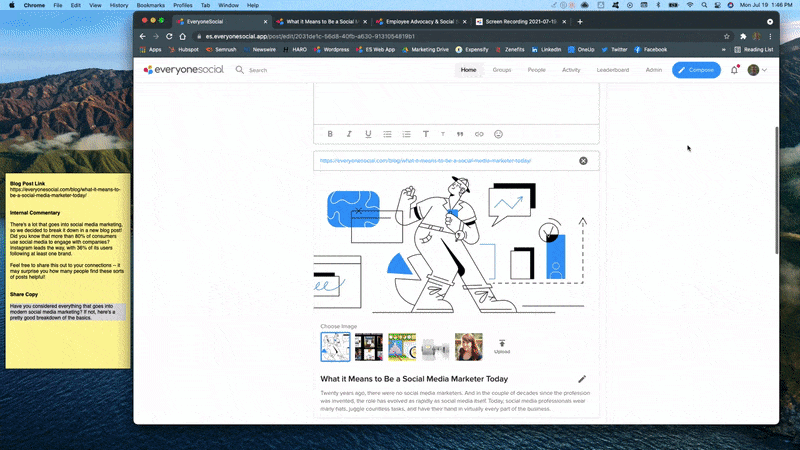800x450 pixels.
Task: Toggle numbered list formatting
Action: point(406,134)
